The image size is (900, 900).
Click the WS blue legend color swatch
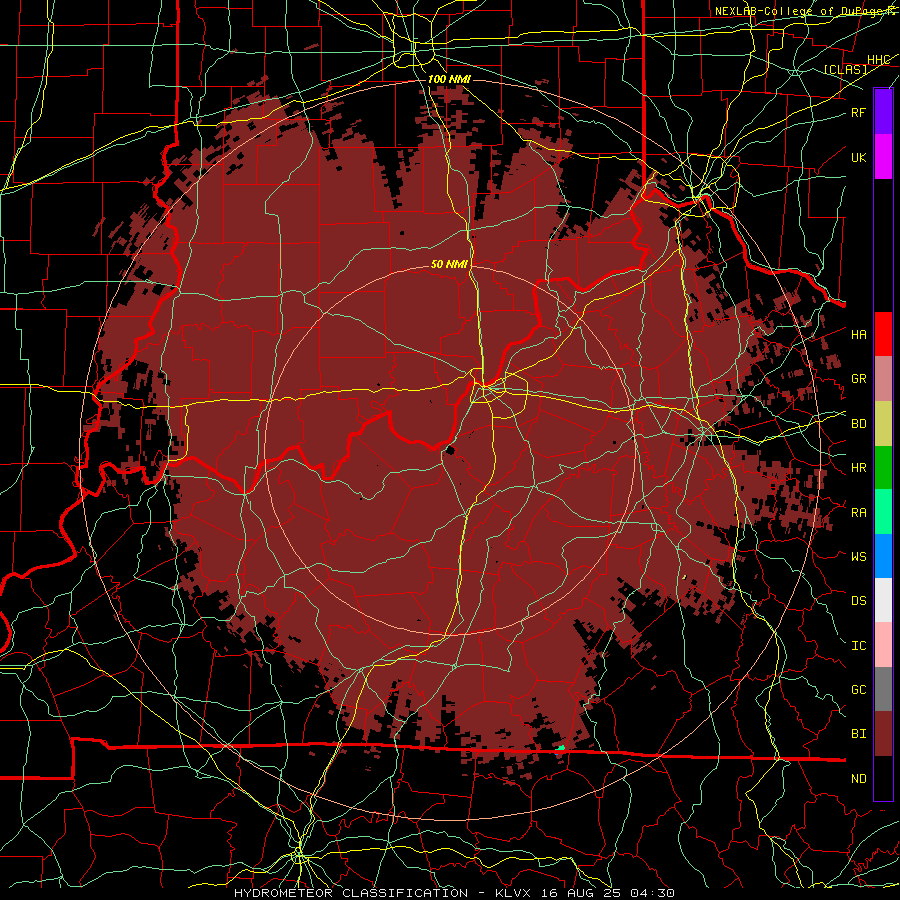[883, 556]
